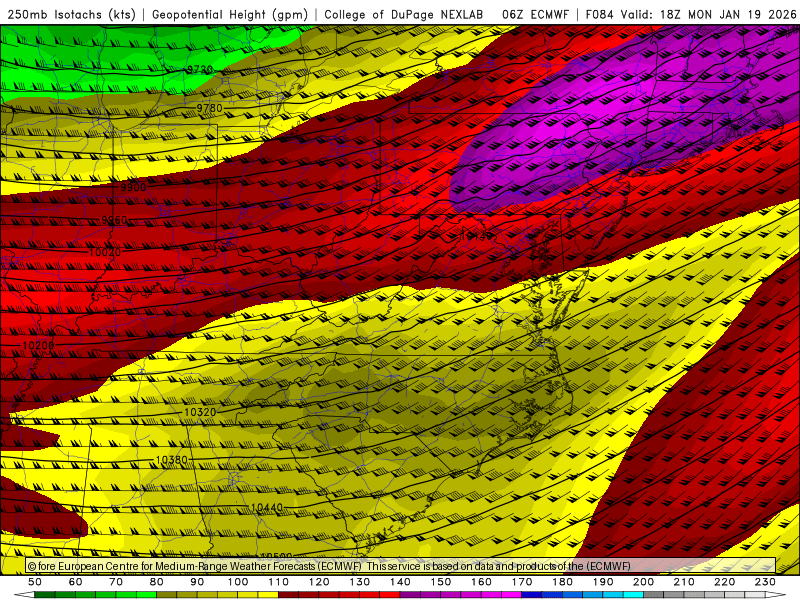The width and height of the screenshot is (800, 600).
Task: Click the 150 value on the color scale
Action: click(441, 582)
